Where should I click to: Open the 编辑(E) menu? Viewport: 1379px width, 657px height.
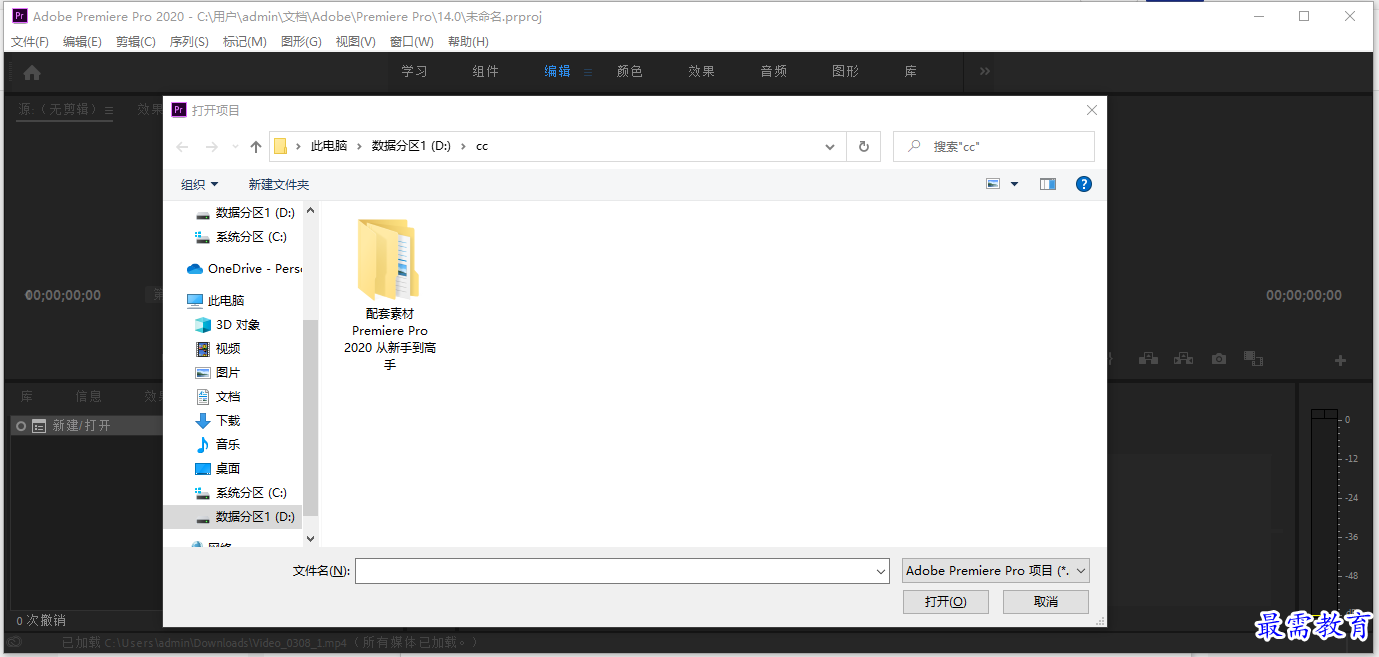pyautogui.click(x=82, y=41)
